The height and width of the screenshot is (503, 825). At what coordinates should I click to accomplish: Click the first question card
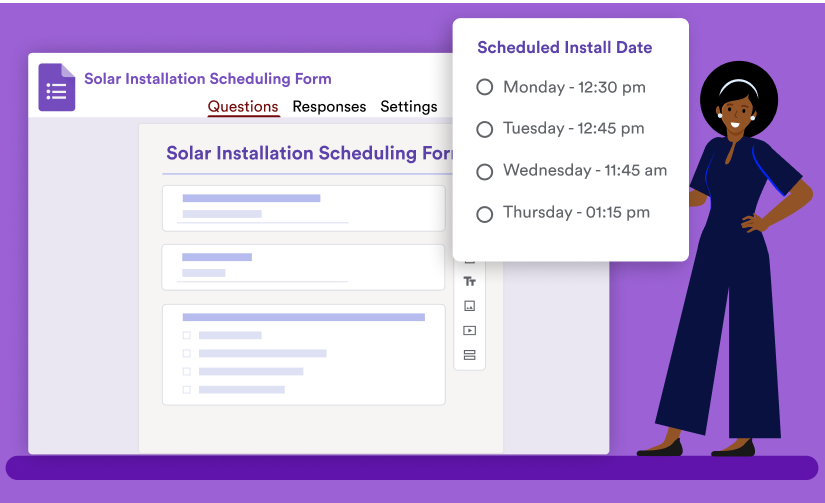click(x=303, y=208)
